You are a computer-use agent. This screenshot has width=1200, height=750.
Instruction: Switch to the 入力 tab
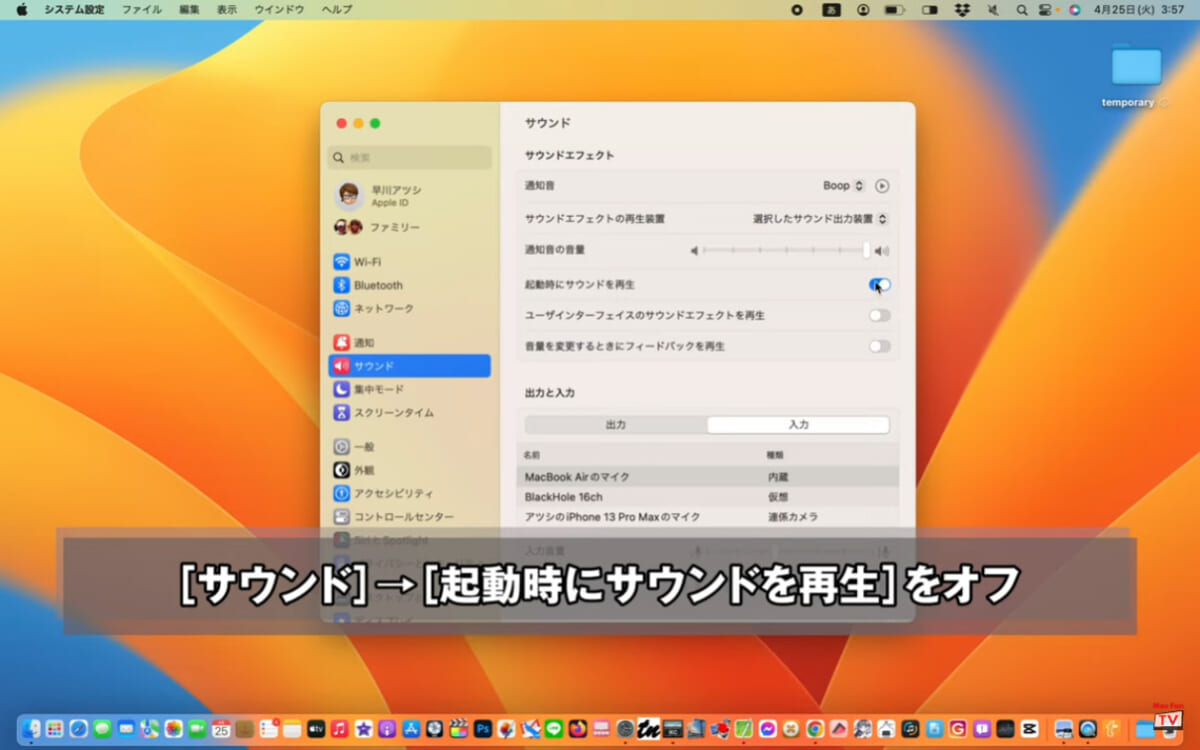tap(798, 425)
